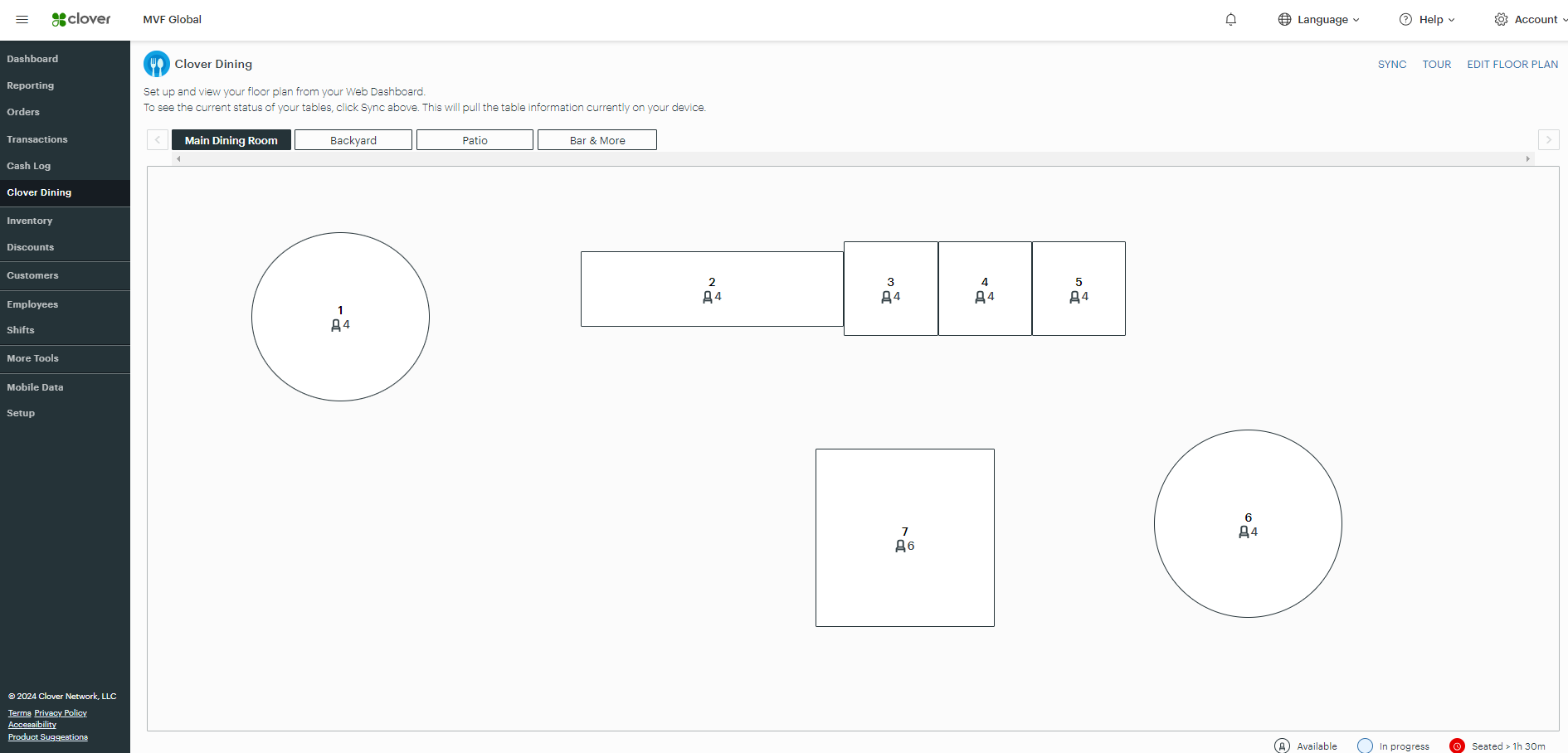Switch to the Patio tab

(x=475, y=139)
